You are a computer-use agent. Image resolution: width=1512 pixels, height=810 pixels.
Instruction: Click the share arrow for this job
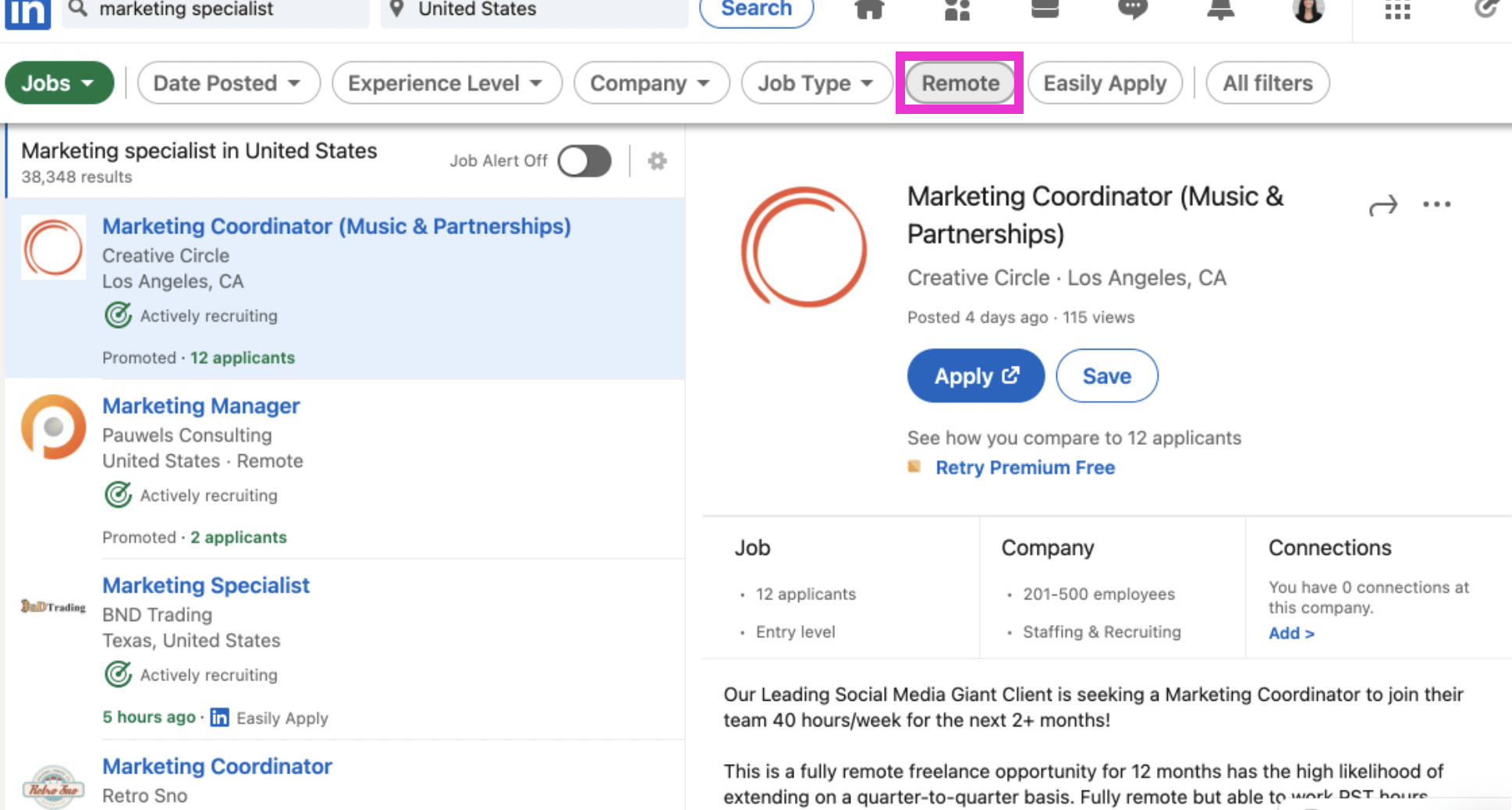[x=1382, y=206]
